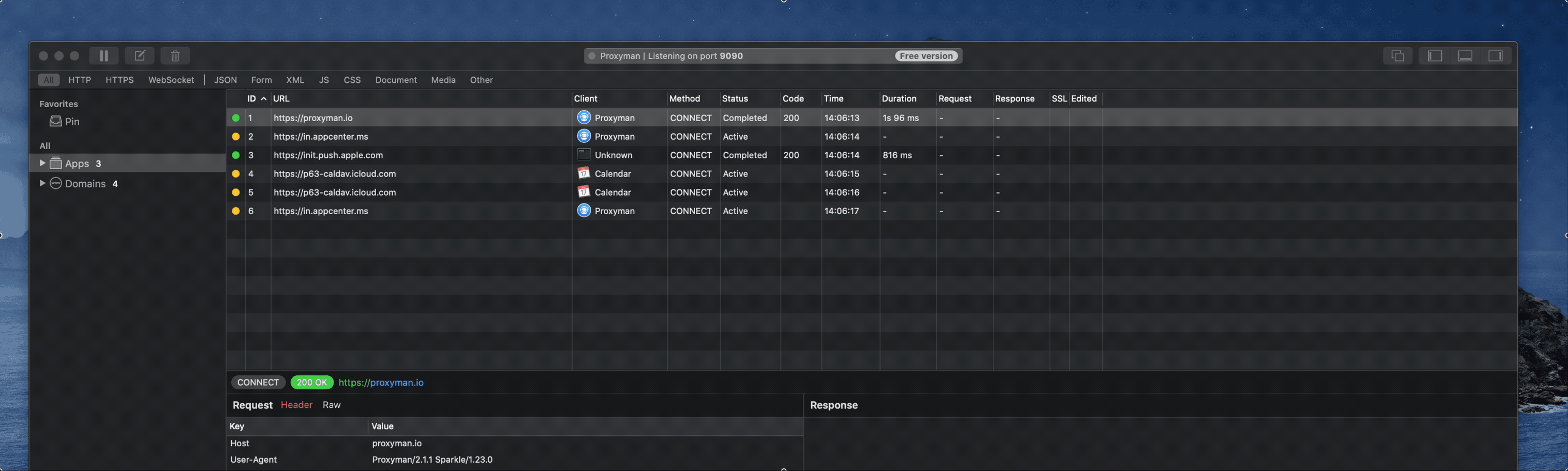Click green status dot of row 1
Screen dimensions: 1568x471
click(x=235, y=117)
